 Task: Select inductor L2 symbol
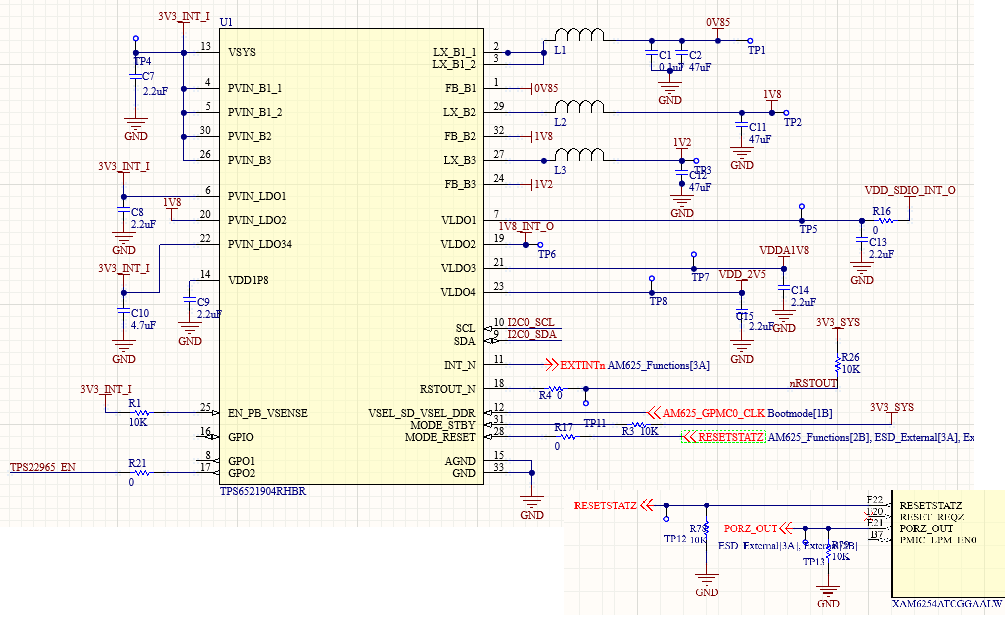pyautogui.click(x=579, y=107)
